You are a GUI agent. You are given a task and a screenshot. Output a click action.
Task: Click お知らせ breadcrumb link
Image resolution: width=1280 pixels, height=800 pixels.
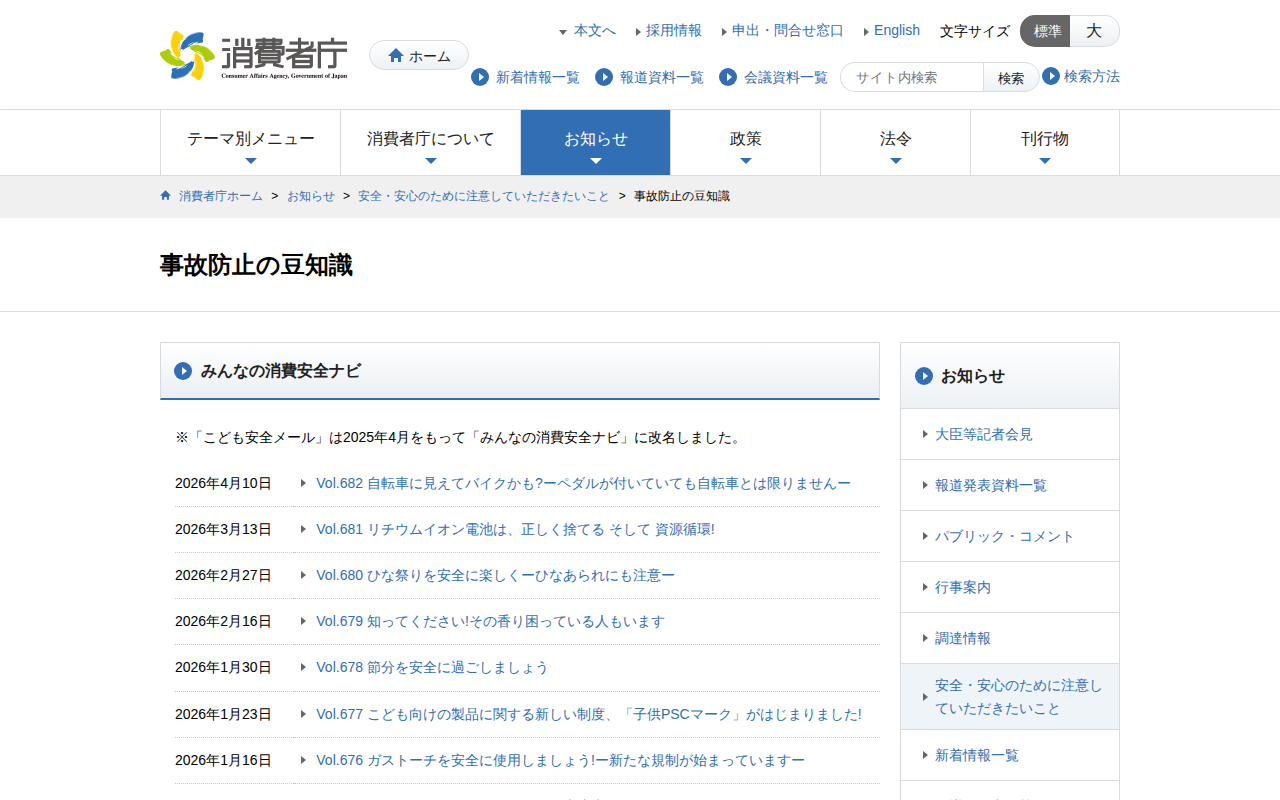(311, 196)
